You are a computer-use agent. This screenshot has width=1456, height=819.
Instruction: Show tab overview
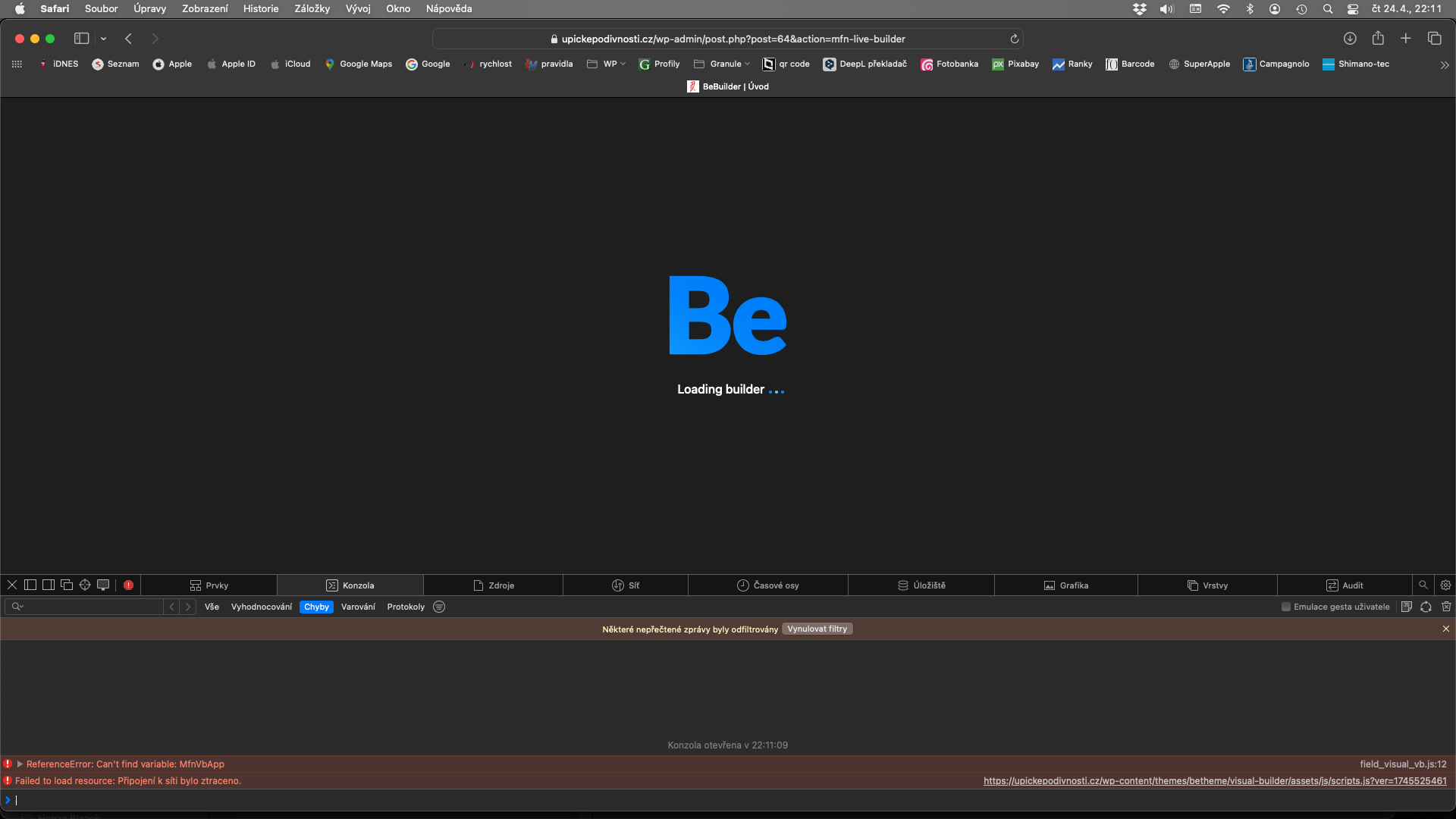point(1434,39)
